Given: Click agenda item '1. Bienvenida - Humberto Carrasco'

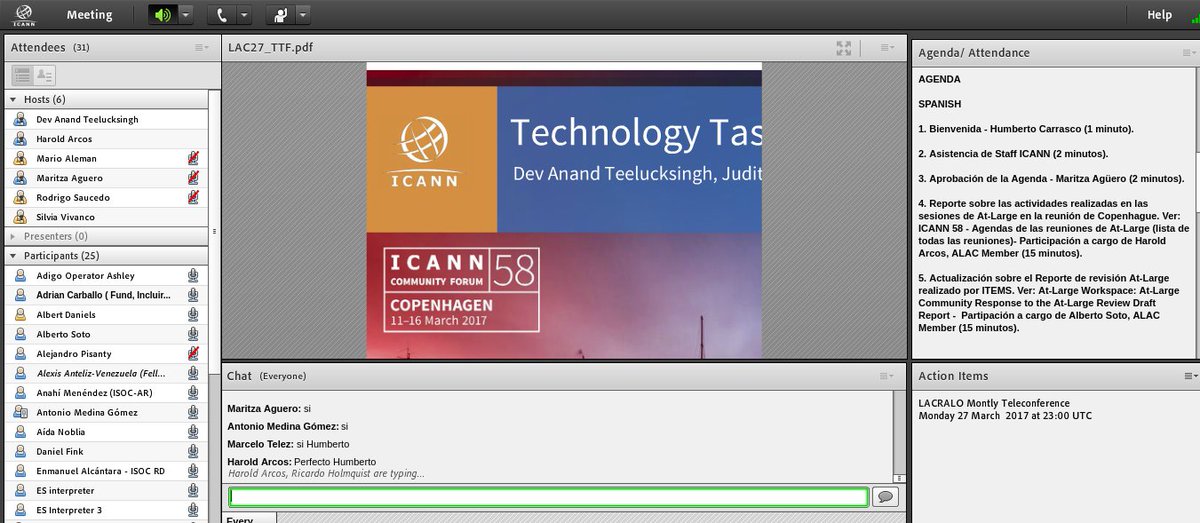Looking at the screenshot, I should (x=1026, y=129).
